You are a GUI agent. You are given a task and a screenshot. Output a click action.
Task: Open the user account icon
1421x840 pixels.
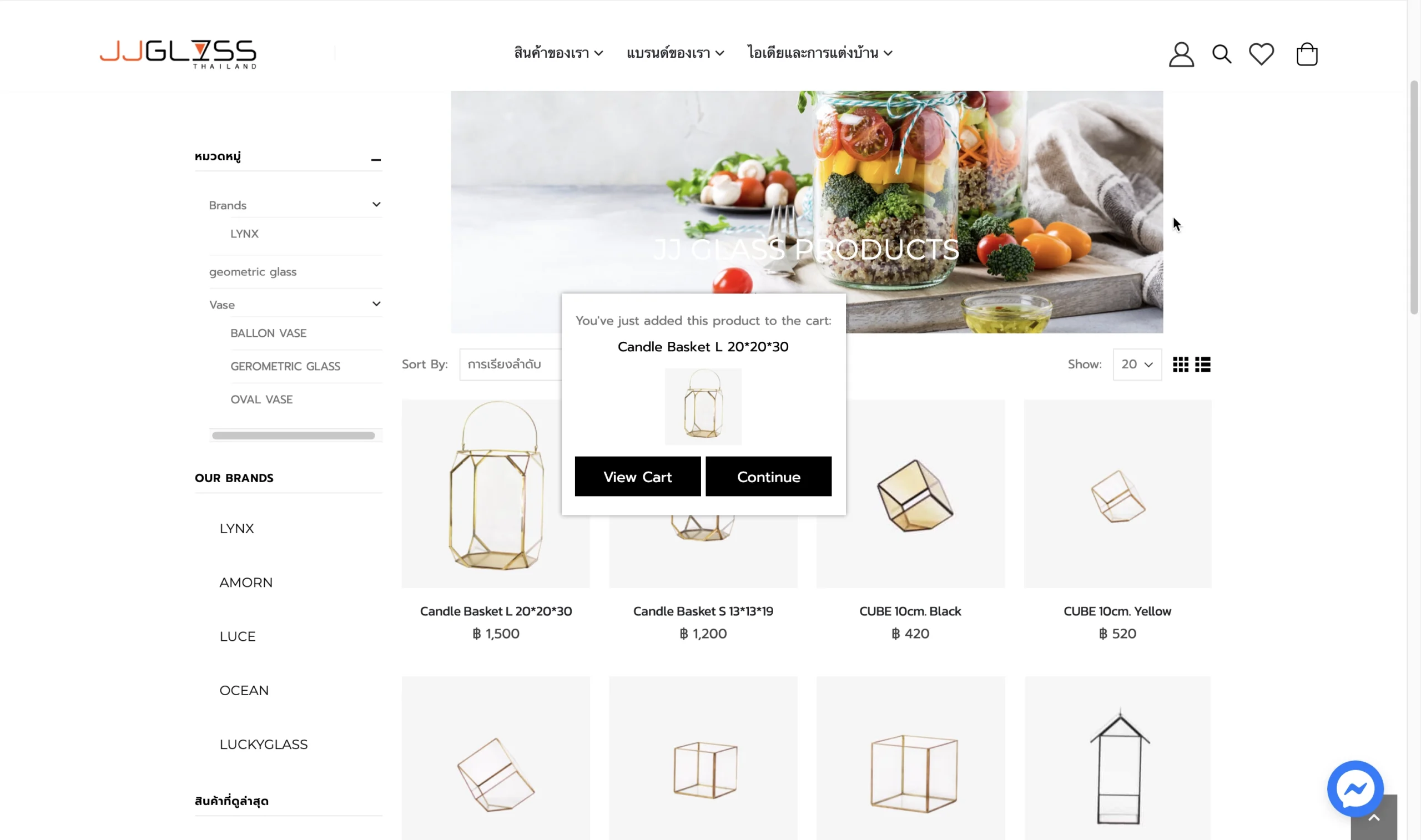tap(1181, 54)
